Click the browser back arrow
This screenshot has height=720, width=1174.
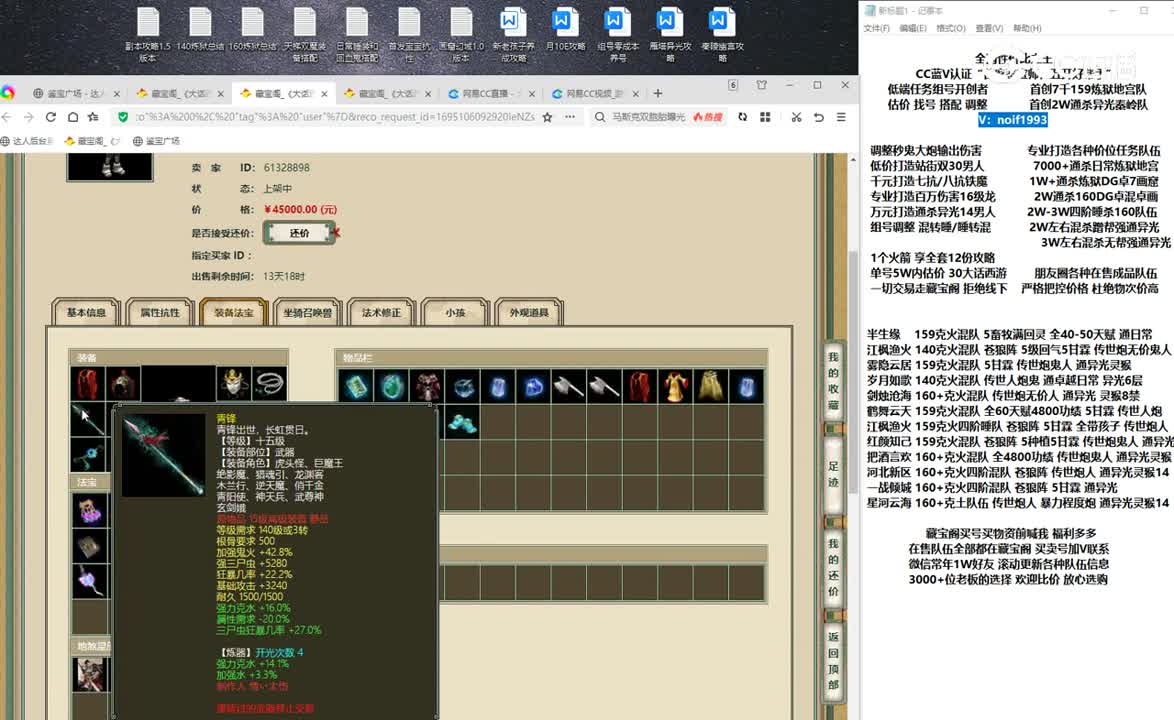point(7,117)
